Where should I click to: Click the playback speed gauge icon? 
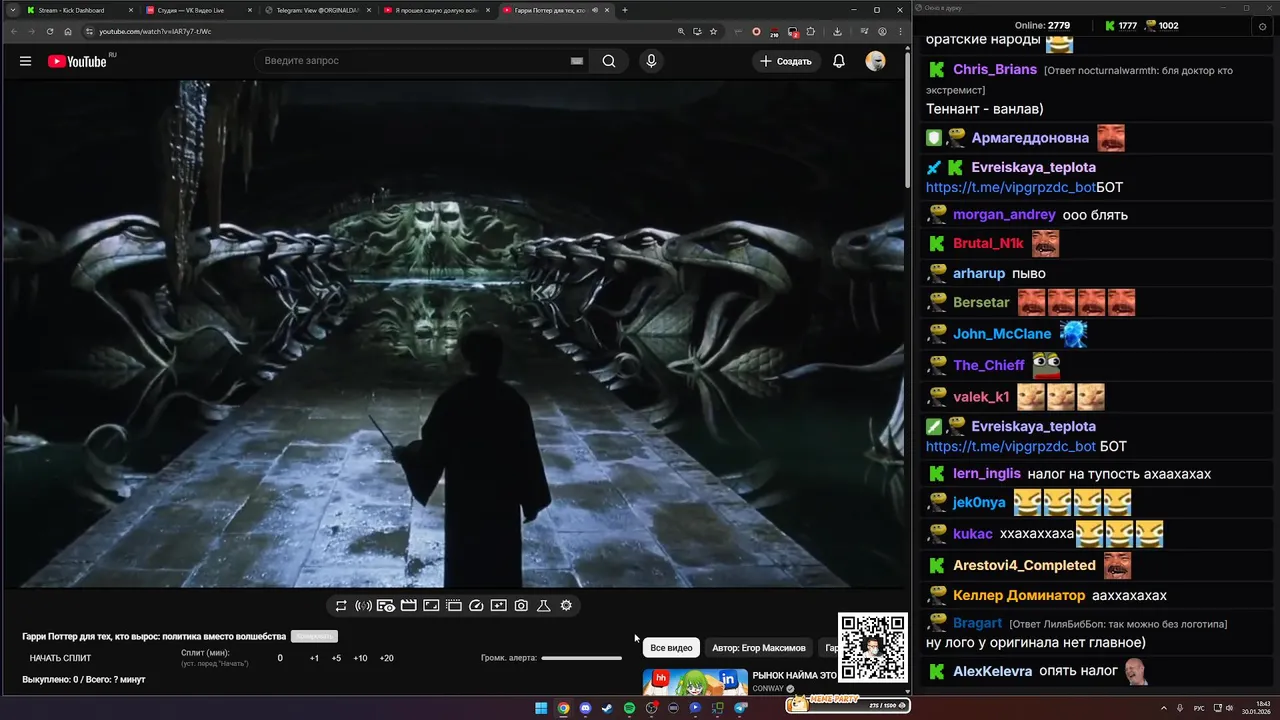click(x=476, y=605)
